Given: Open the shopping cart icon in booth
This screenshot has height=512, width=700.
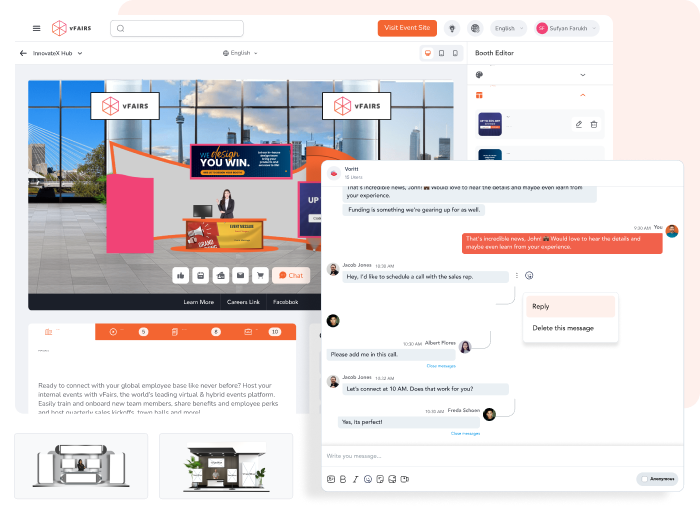Looking at the screenshot, I should click(259, 275).
